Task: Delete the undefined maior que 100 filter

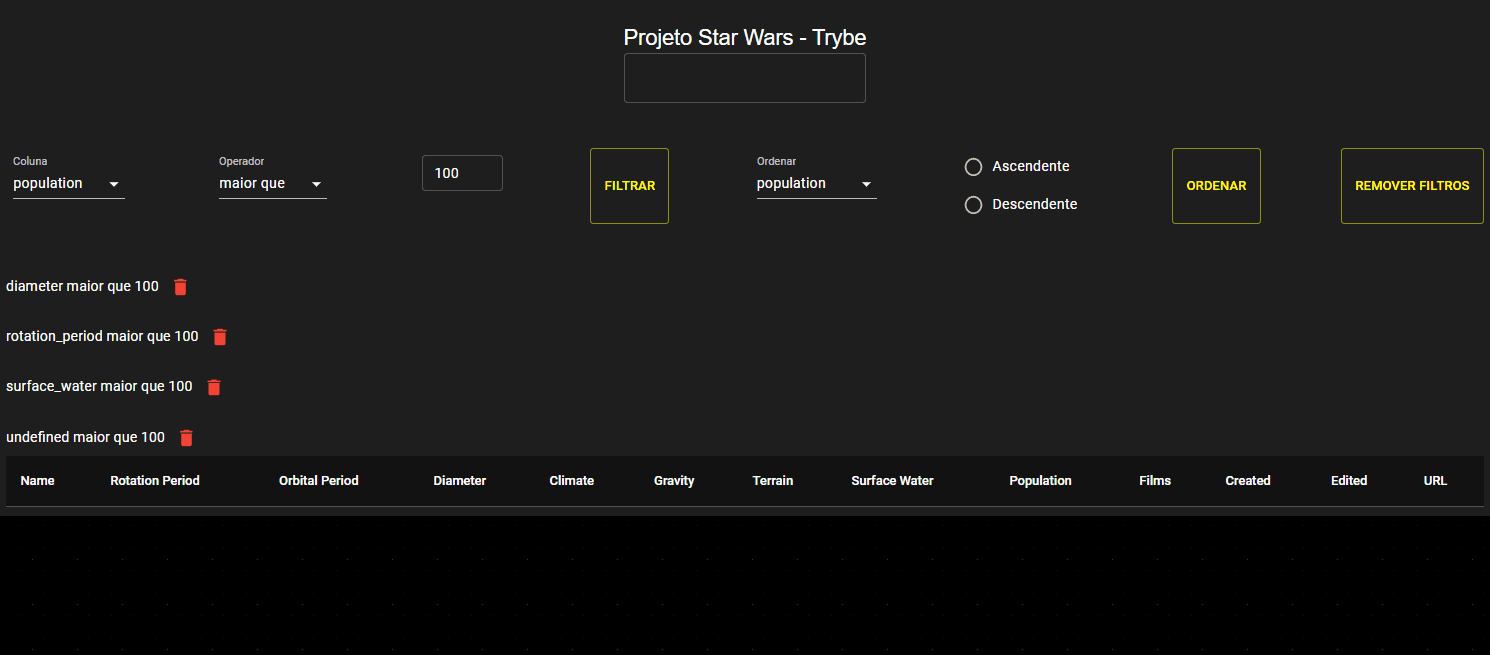Action: click(x=186, y=437)
